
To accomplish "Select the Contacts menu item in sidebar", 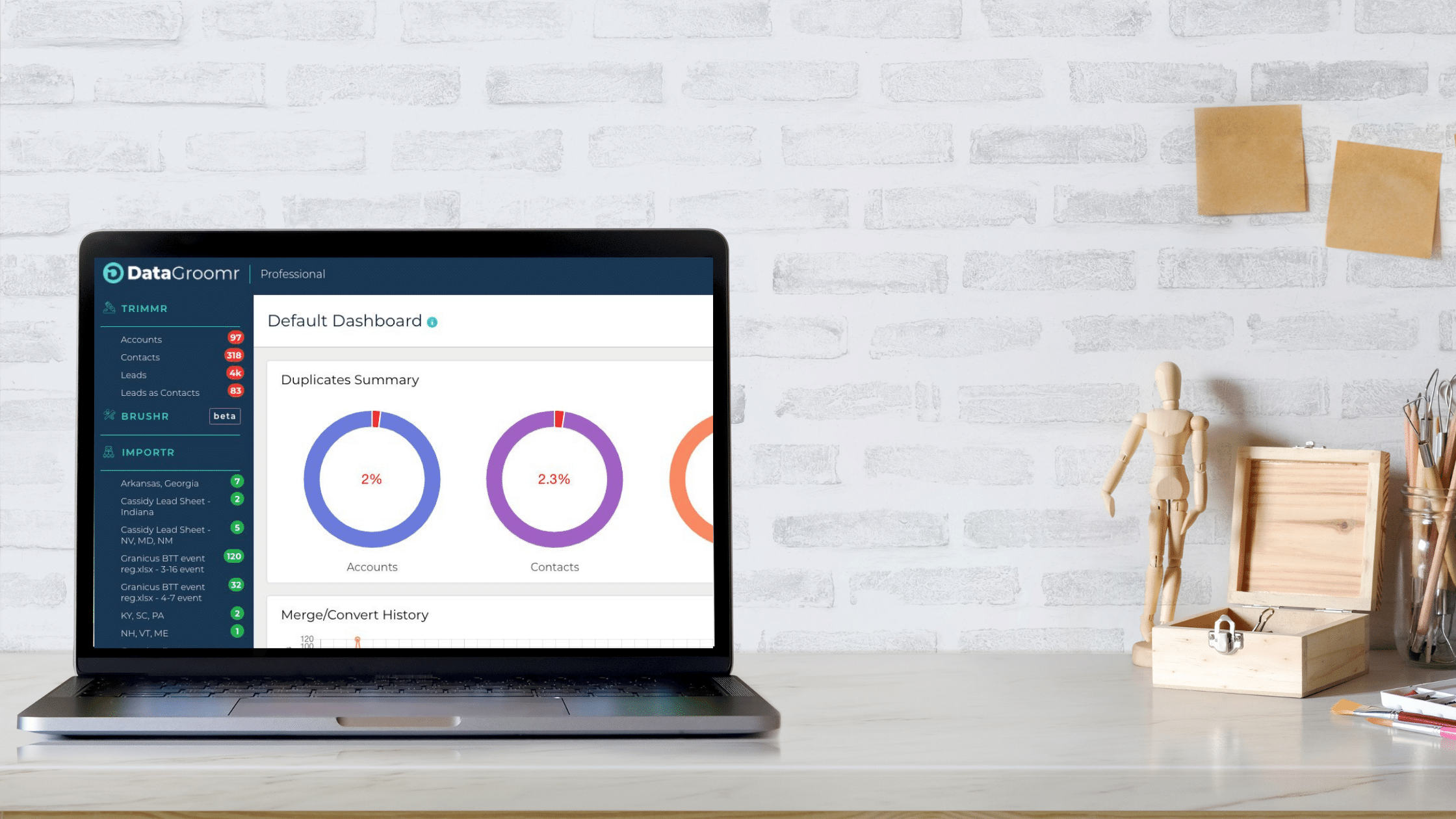I will pos(140,357).
